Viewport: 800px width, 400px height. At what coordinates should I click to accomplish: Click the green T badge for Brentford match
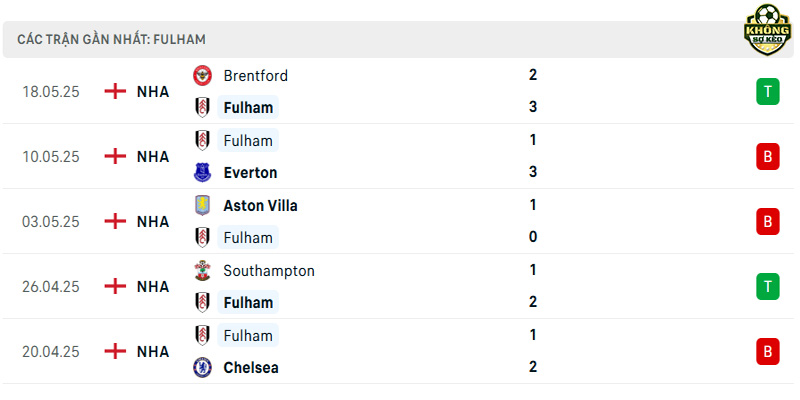pos(767,91)
